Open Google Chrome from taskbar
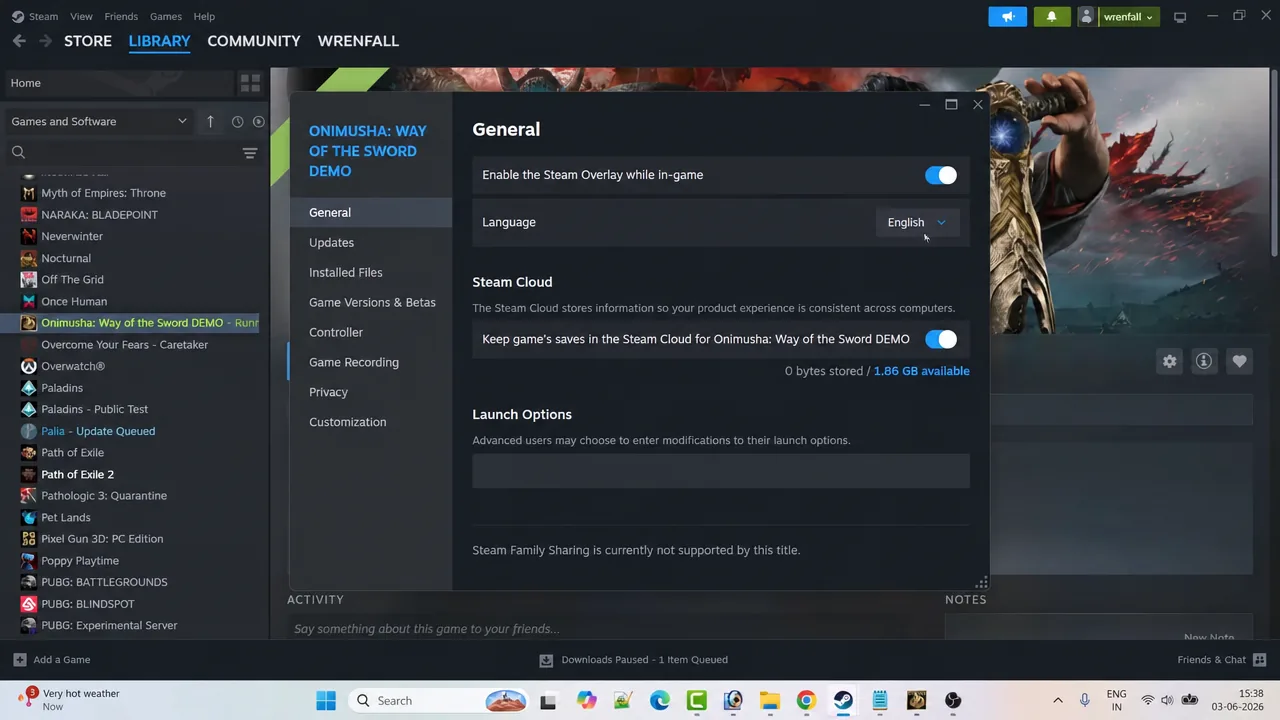 tap(806, 701)
